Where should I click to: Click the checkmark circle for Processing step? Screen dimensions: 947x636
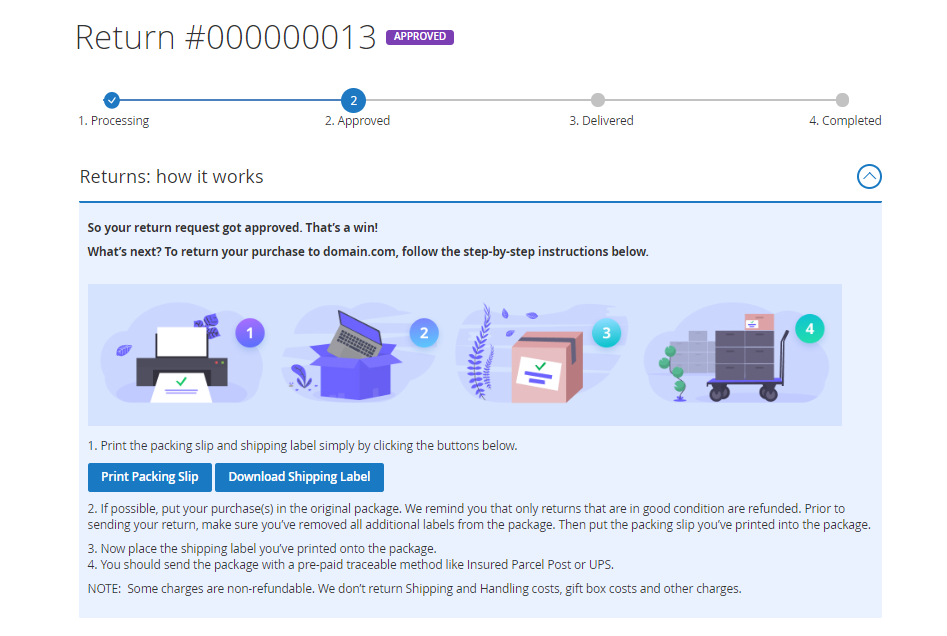tap(112, 100)
